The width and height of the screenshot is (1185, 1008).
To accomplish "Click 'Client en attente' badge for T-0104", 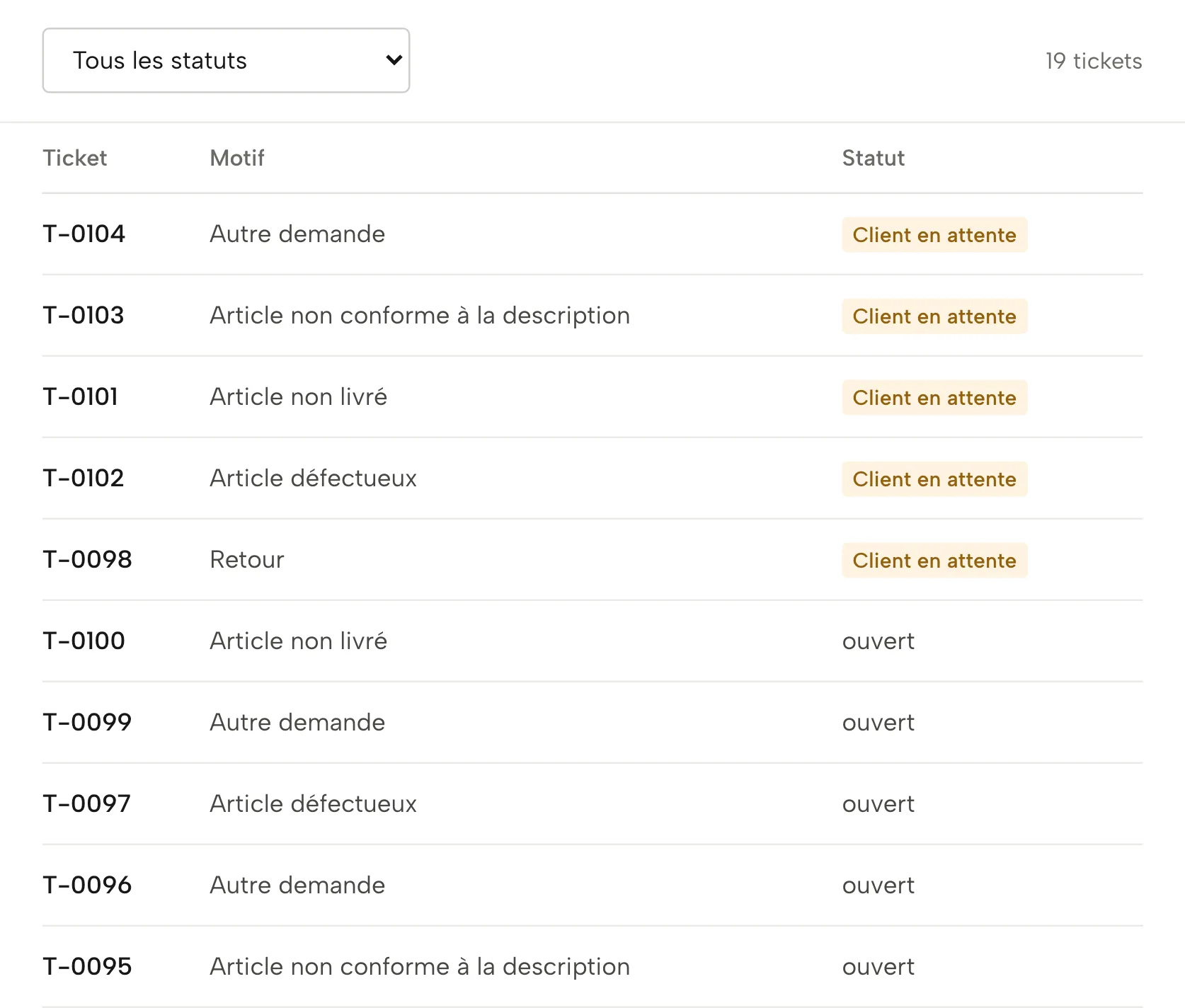I will pos(934,235).
